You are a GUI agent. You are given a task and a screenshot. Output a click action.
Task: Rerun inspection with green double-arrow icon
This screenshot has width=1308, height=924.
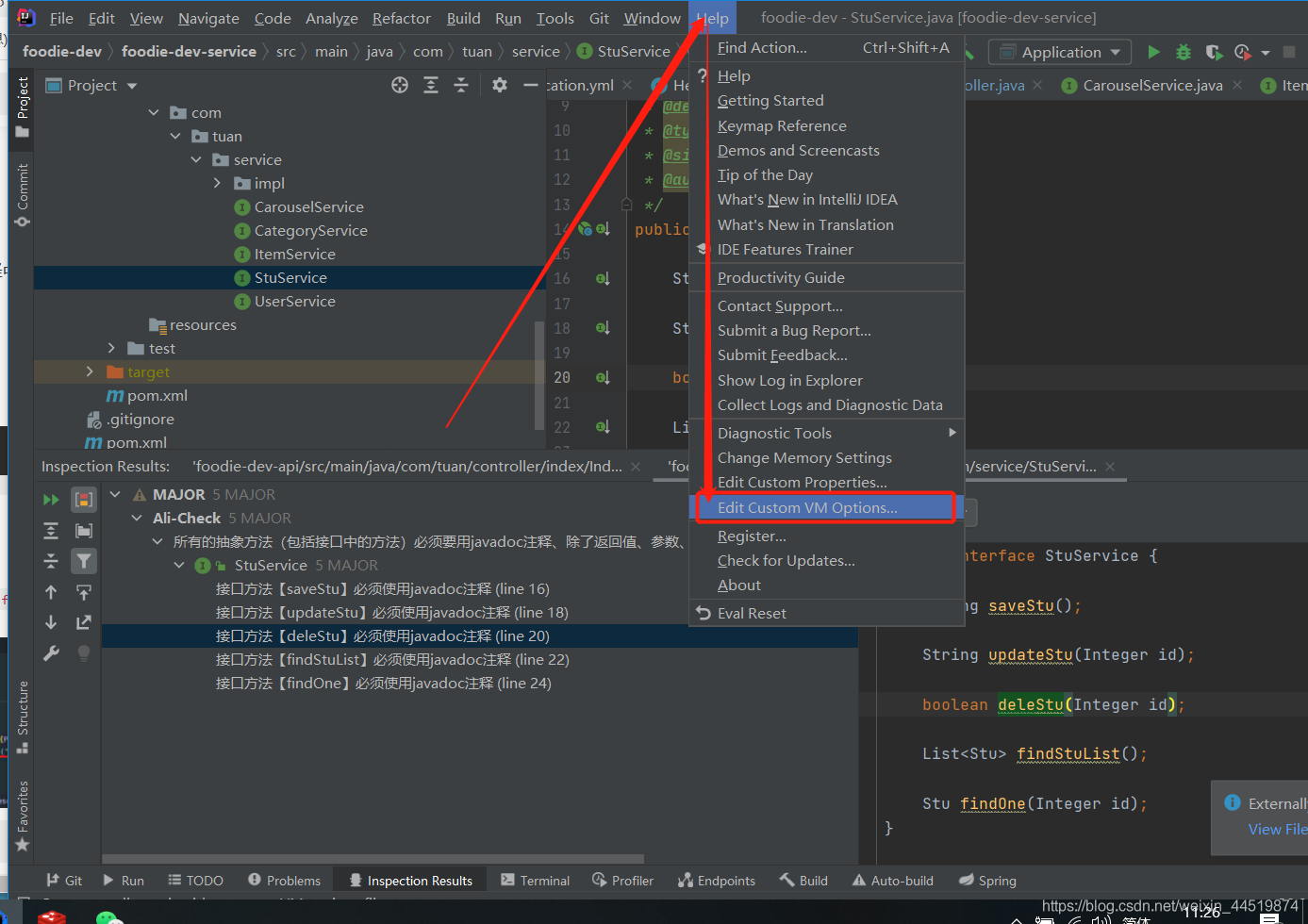pyautogui.click(x=51, y=500)
